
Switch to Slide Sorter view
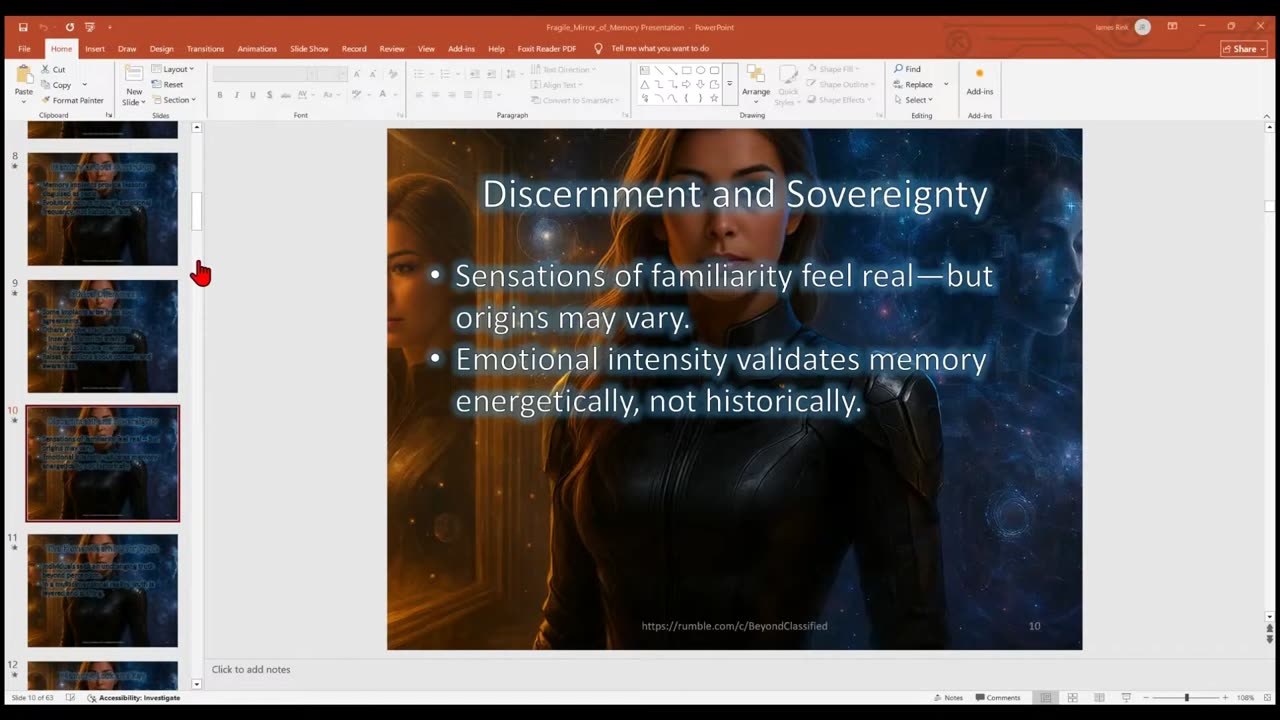point(1072,697)
